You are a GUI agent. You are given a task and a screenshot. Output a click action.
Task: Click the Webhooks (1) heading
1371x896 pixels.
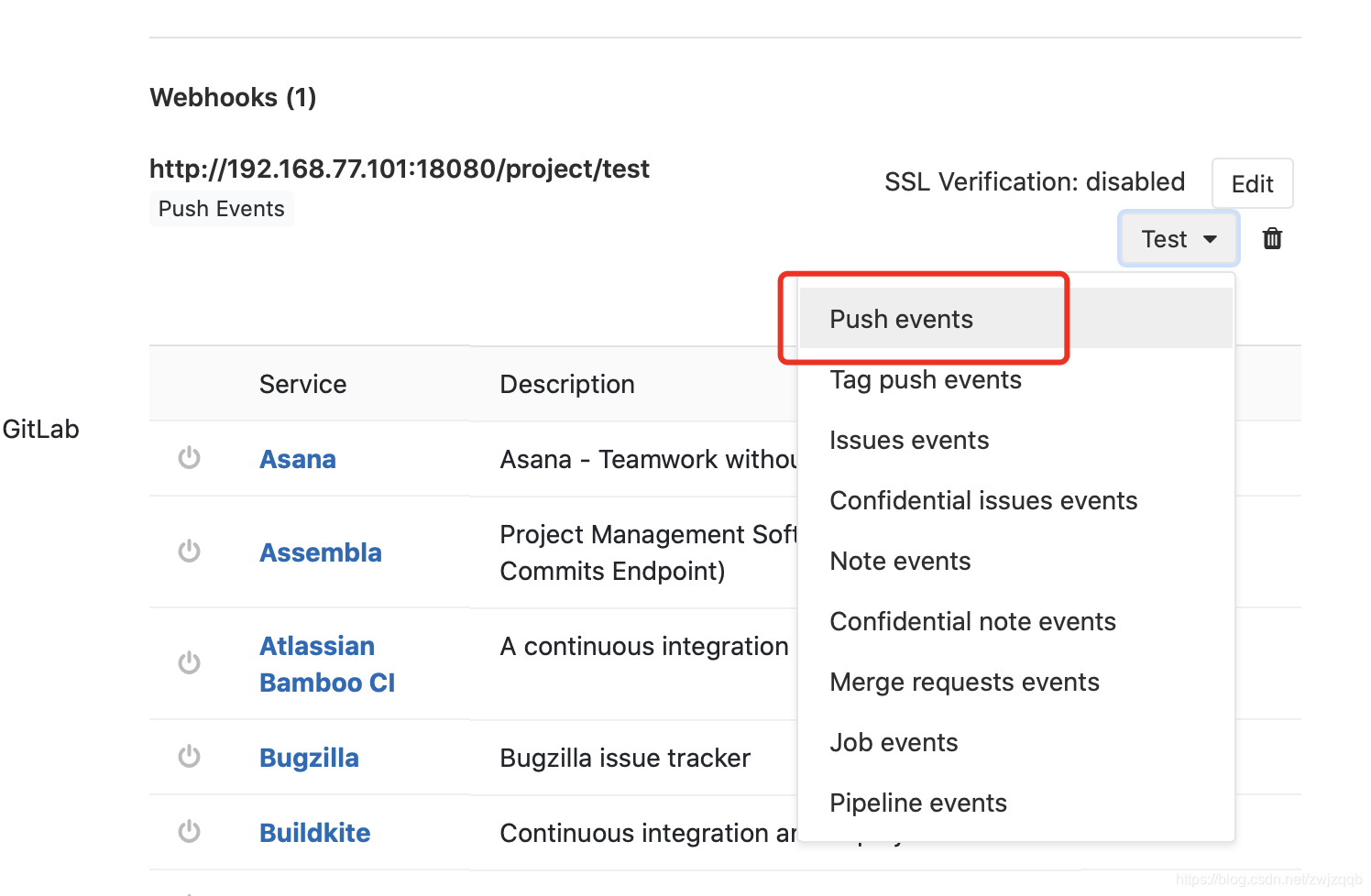(x=233, y=97)
